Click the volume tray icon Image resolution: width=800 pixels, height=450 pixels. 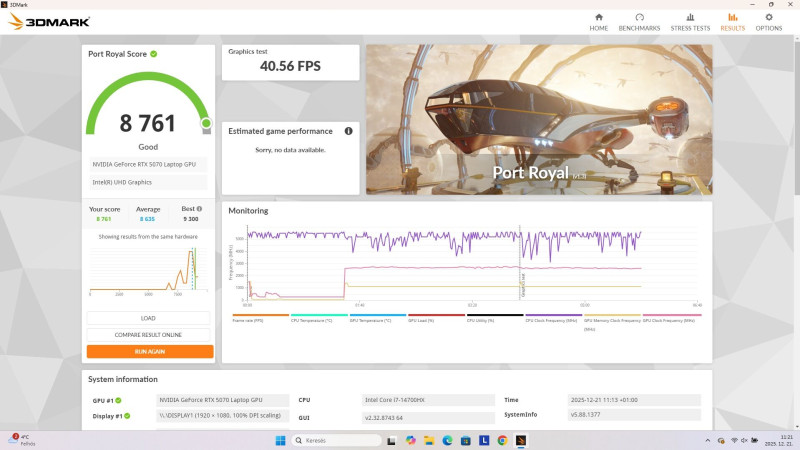pyautogui.click(x=744, y=440)
